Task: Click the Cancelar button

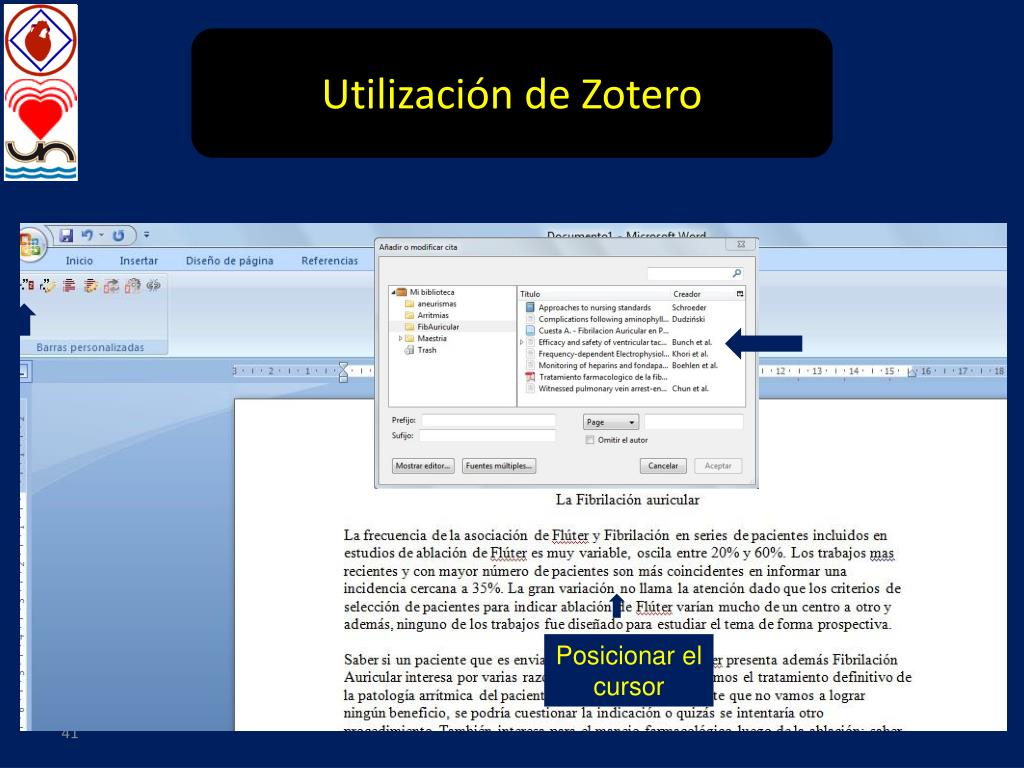Action: (663, 466)
